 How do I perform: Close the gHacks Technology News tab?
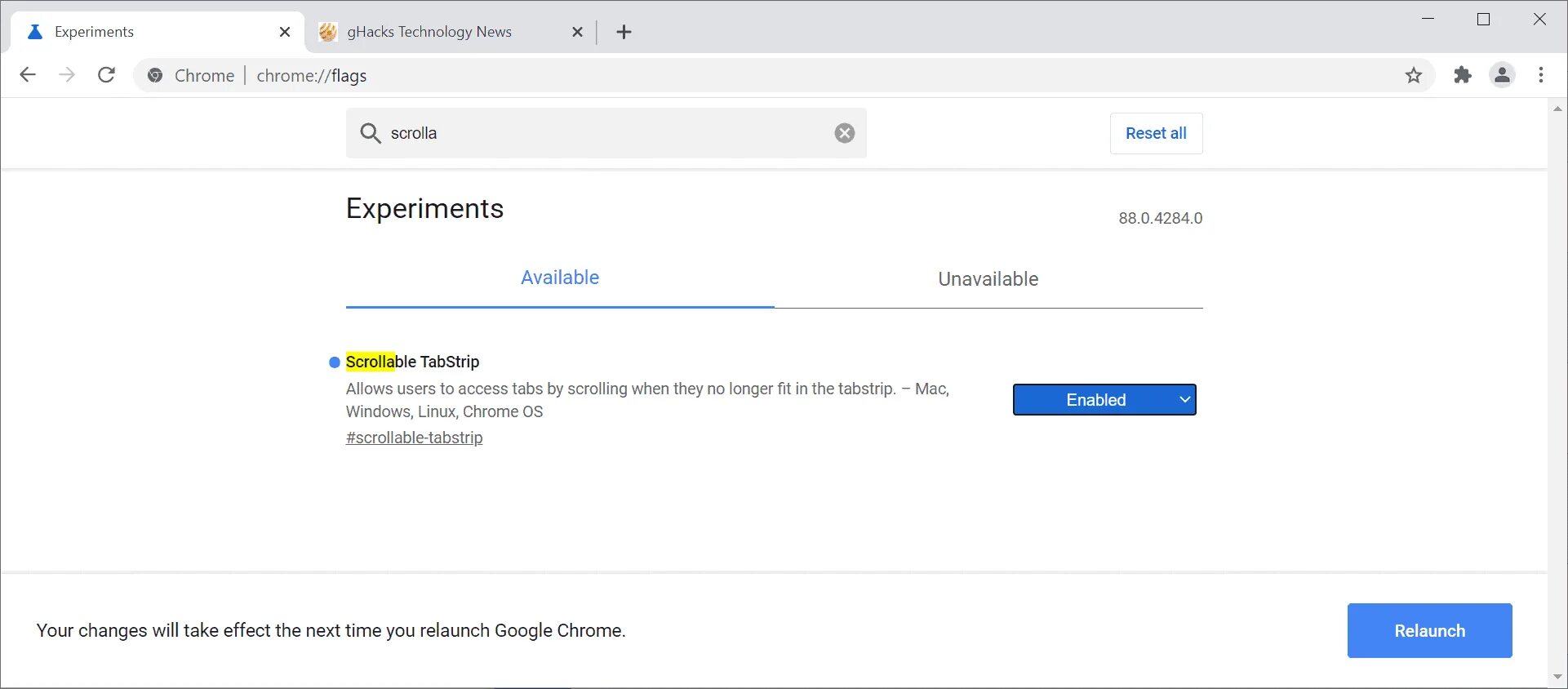pos(577,32)
